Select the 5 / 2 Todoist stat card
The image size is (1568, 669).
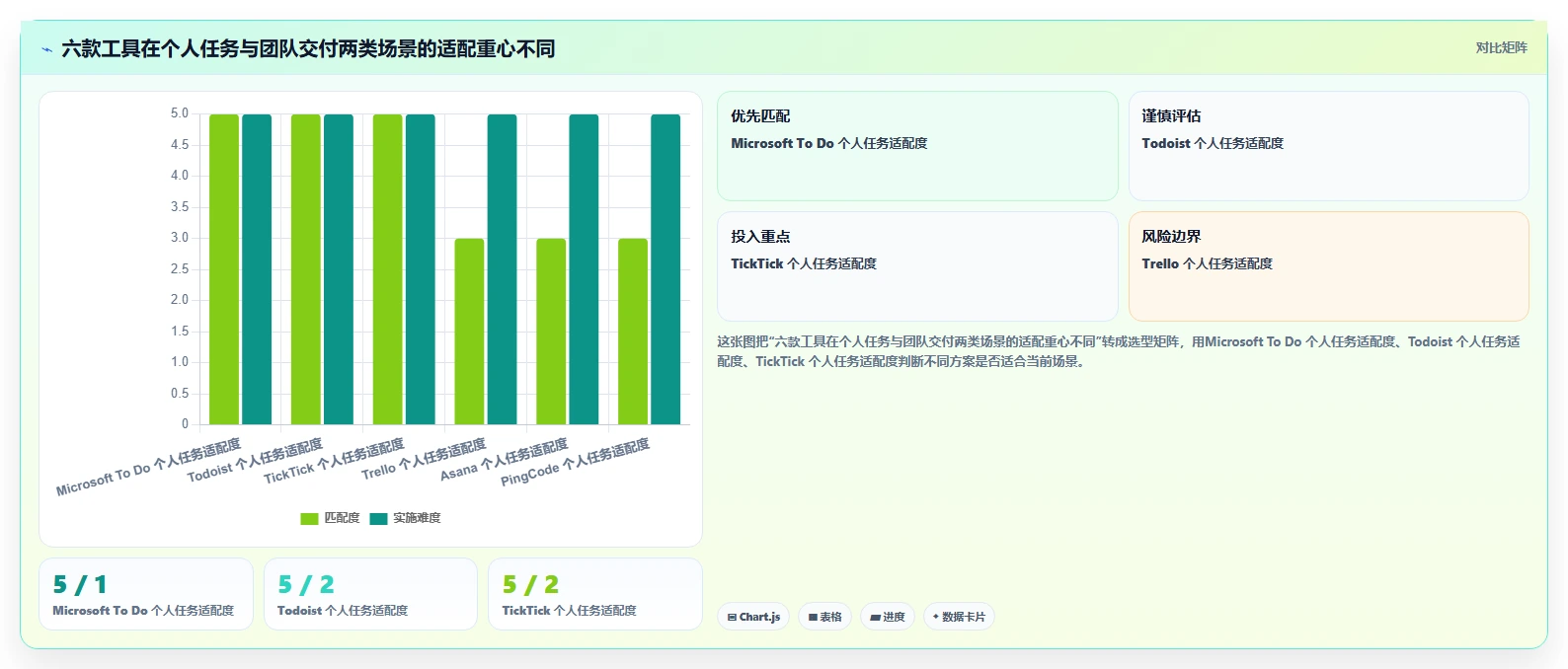click(370, 594)
